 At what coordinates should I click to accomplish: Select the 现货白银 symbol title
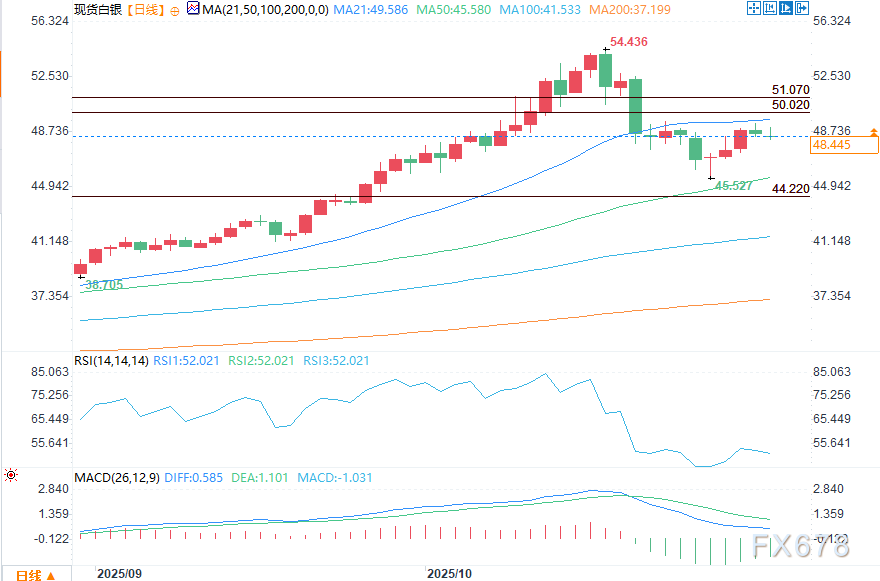(x=97, y=10)
